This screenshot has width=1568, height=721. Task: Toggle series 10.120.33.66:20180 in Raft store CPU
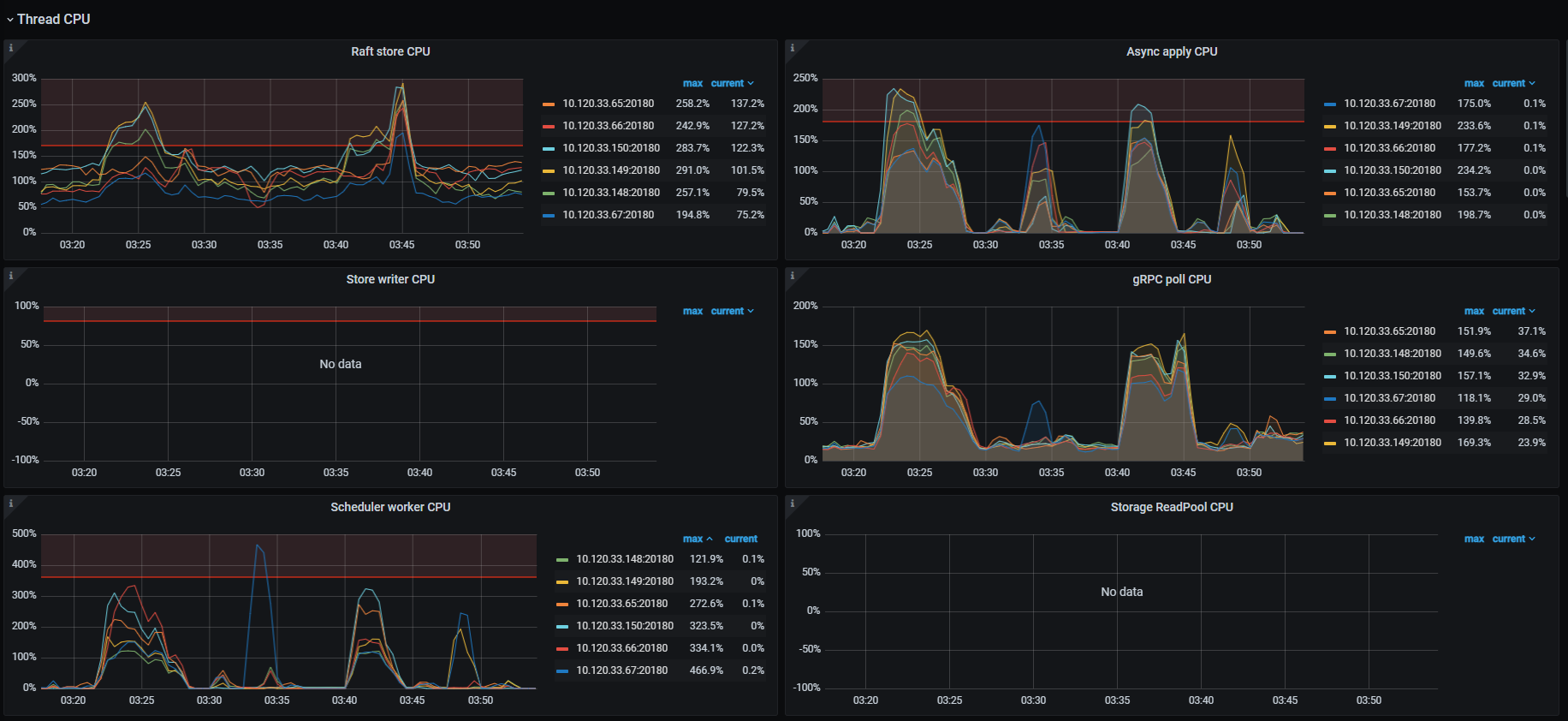608,126
